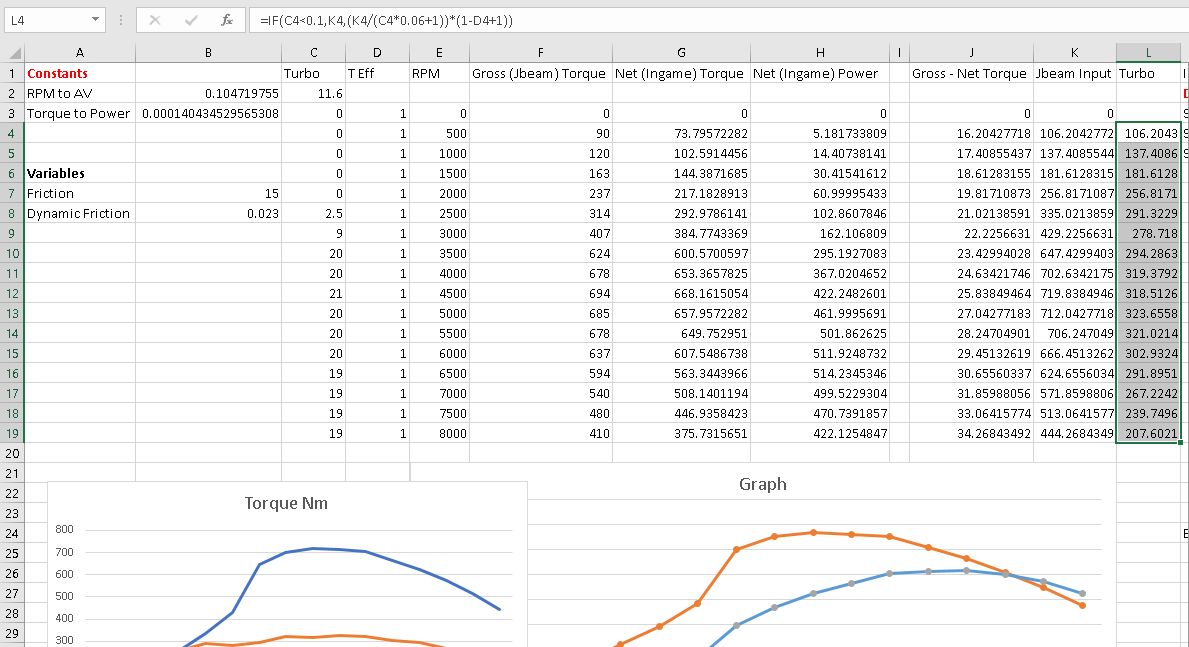Viewport: 1189px width, 647px height.
Task: Click the 'Gross (Jbeam) Torque' header cell
Action: tap(541, 74)
